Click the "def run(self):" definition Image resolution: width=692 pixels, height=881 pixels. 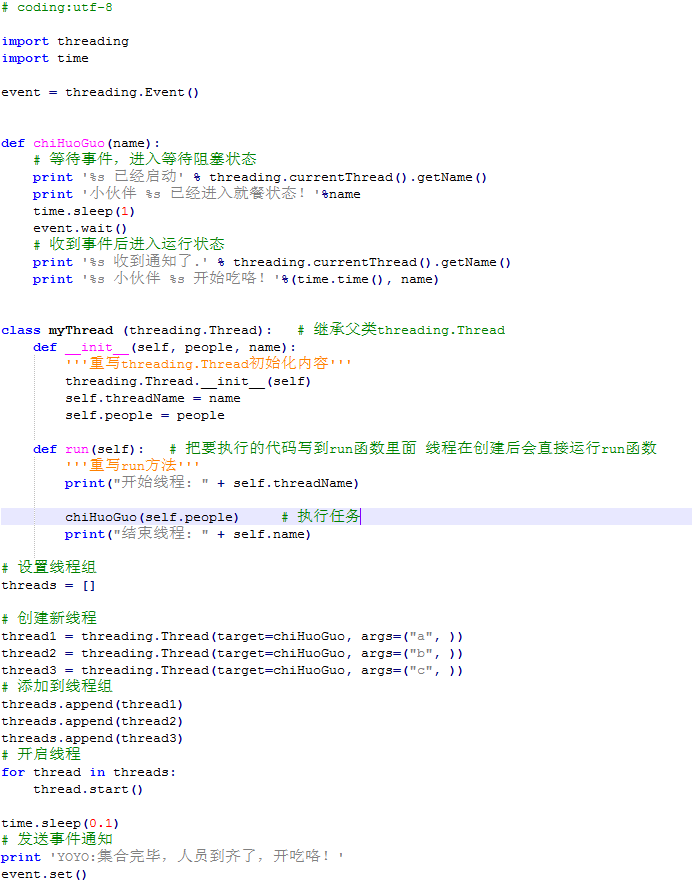(x=88, y=449)
